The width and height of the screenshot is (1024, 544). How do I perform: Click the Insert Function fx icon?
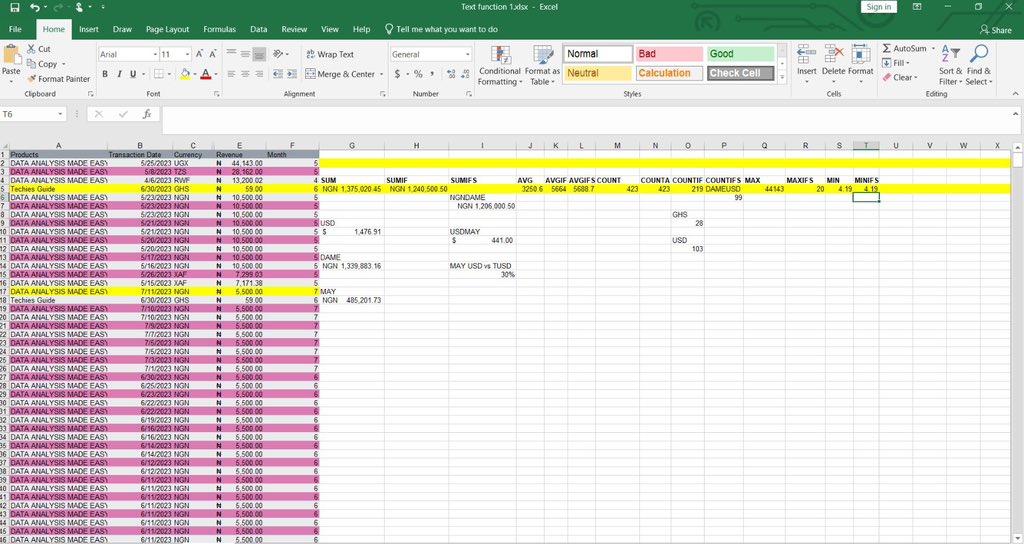coord(147,114)
